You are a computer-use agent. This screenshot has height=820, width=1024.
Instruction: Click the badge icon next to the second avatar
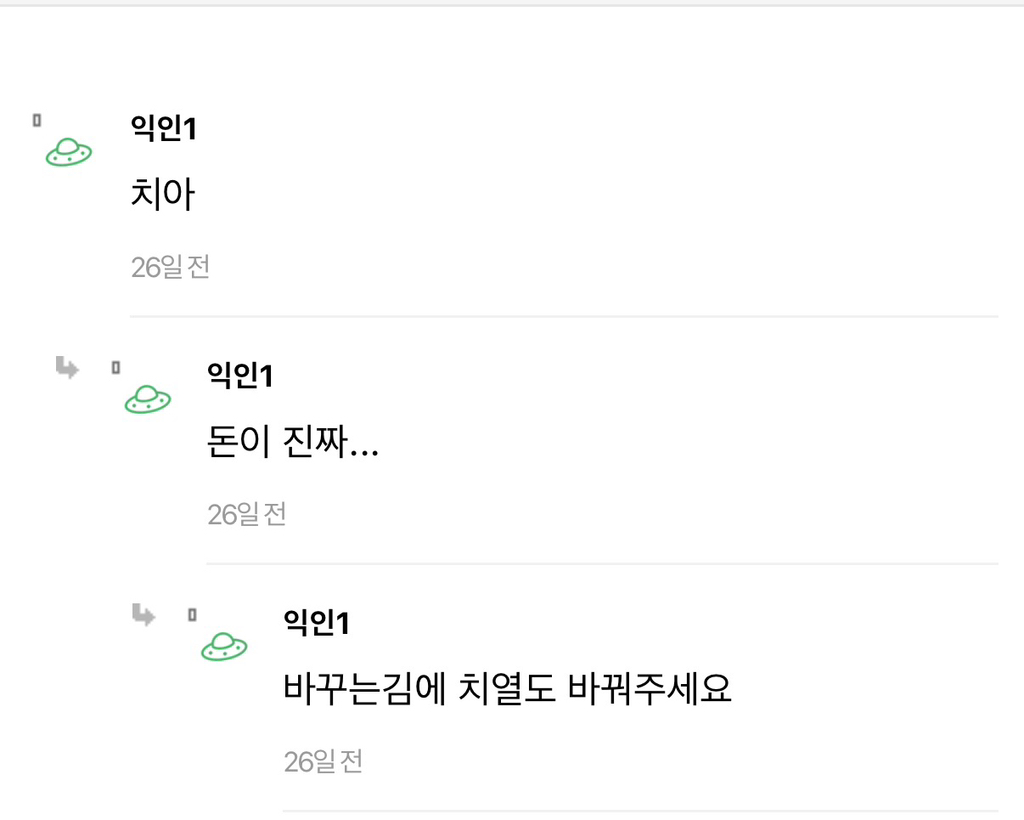point(116,367)
